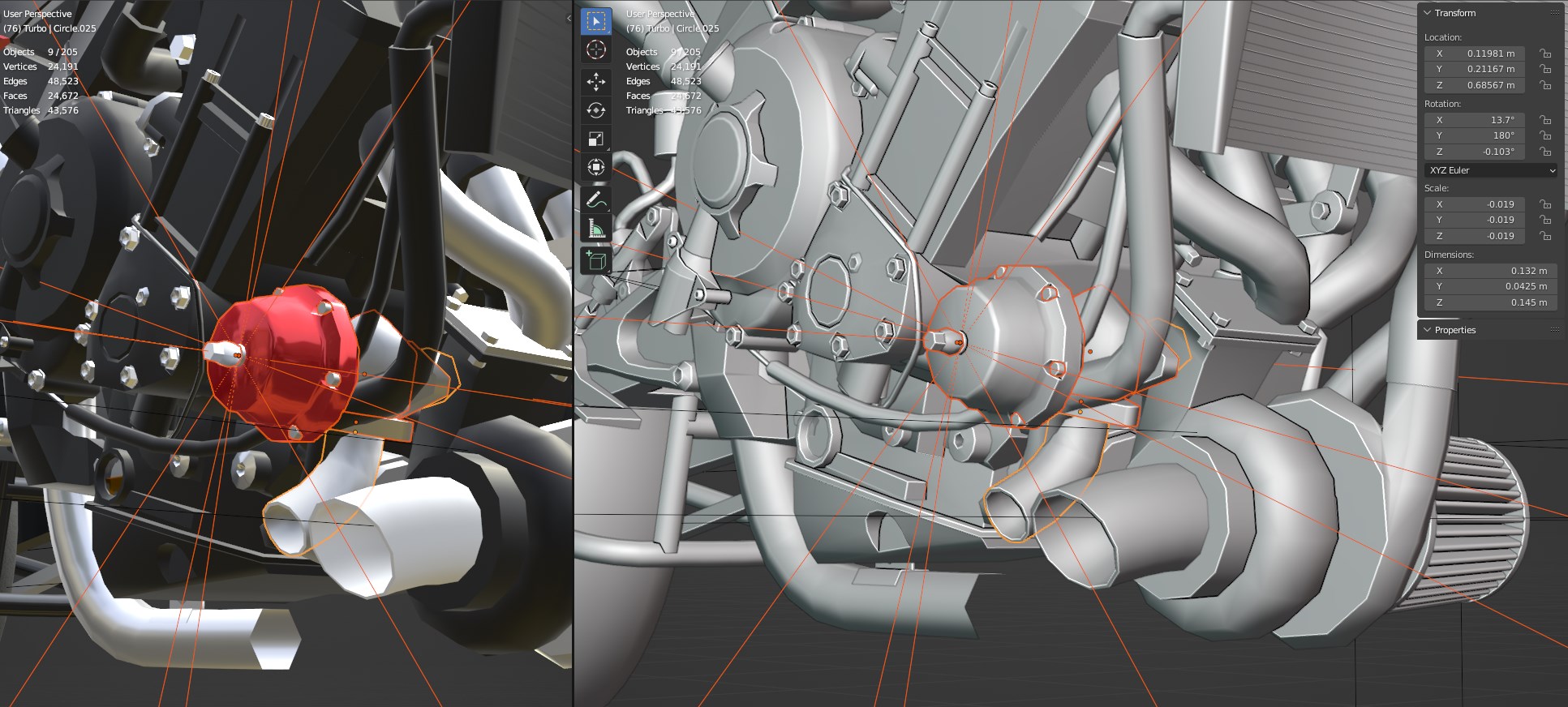
Task: Click the "Dimensions:" label in Transform panel
Action: click(1449, 255)
